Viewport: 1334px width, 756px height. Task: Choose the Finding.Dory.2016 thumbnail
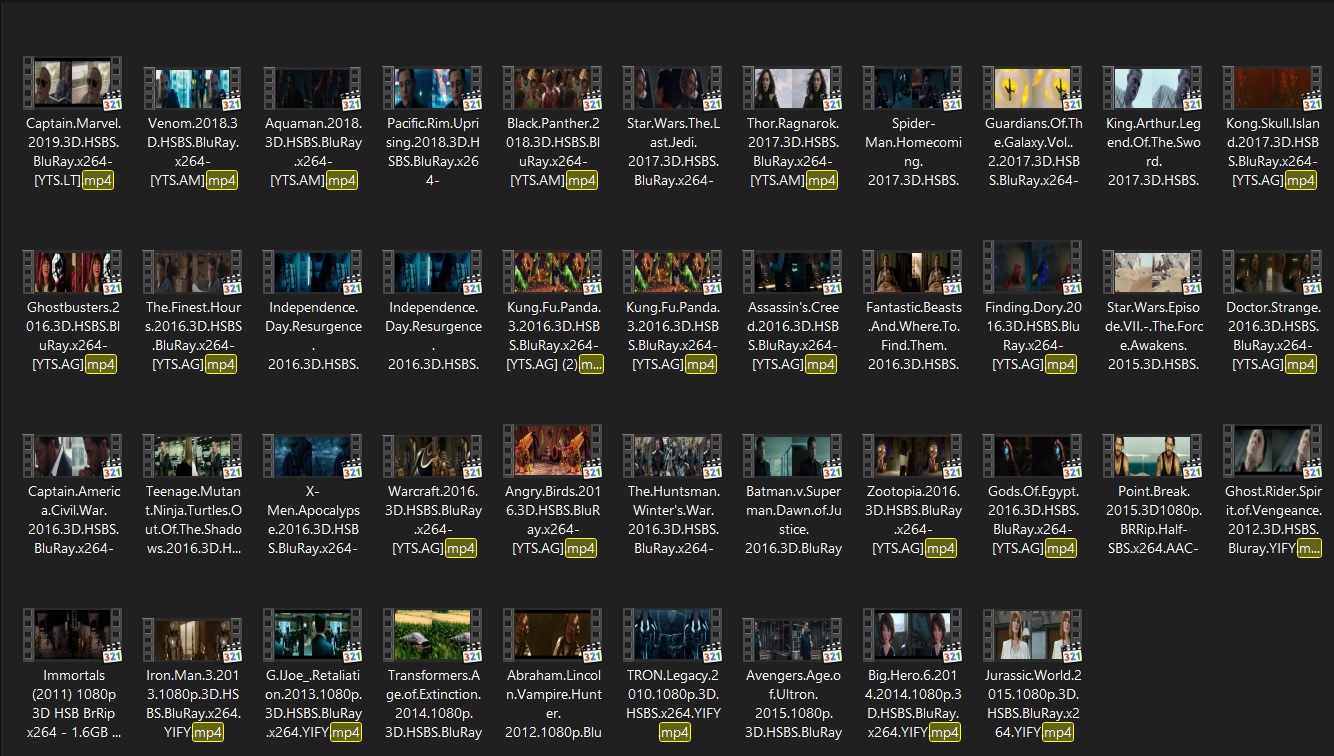click(1032, 267)
